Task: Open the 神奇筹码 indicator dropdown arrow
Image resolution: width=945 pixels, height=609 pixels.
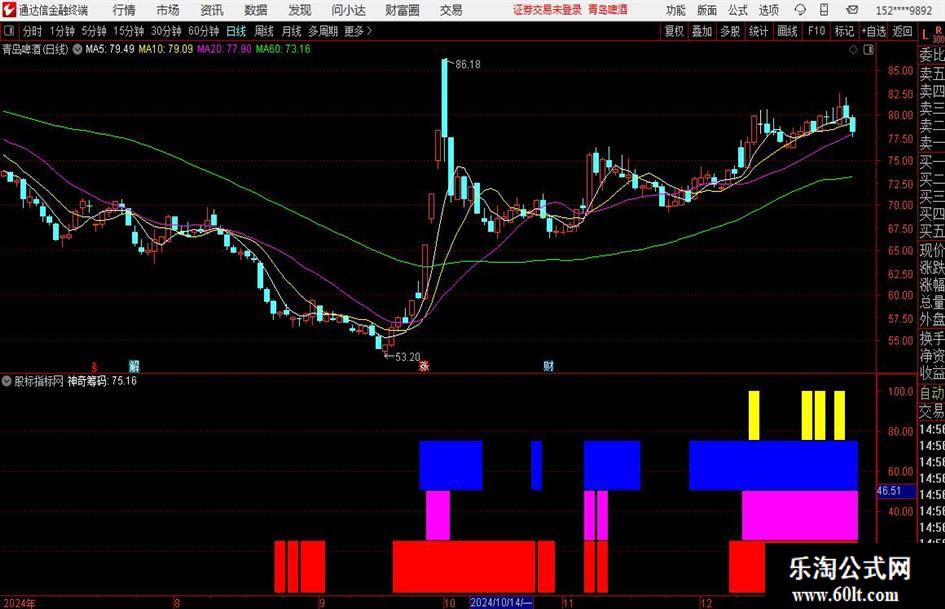Action: click(x=7, y=381)
